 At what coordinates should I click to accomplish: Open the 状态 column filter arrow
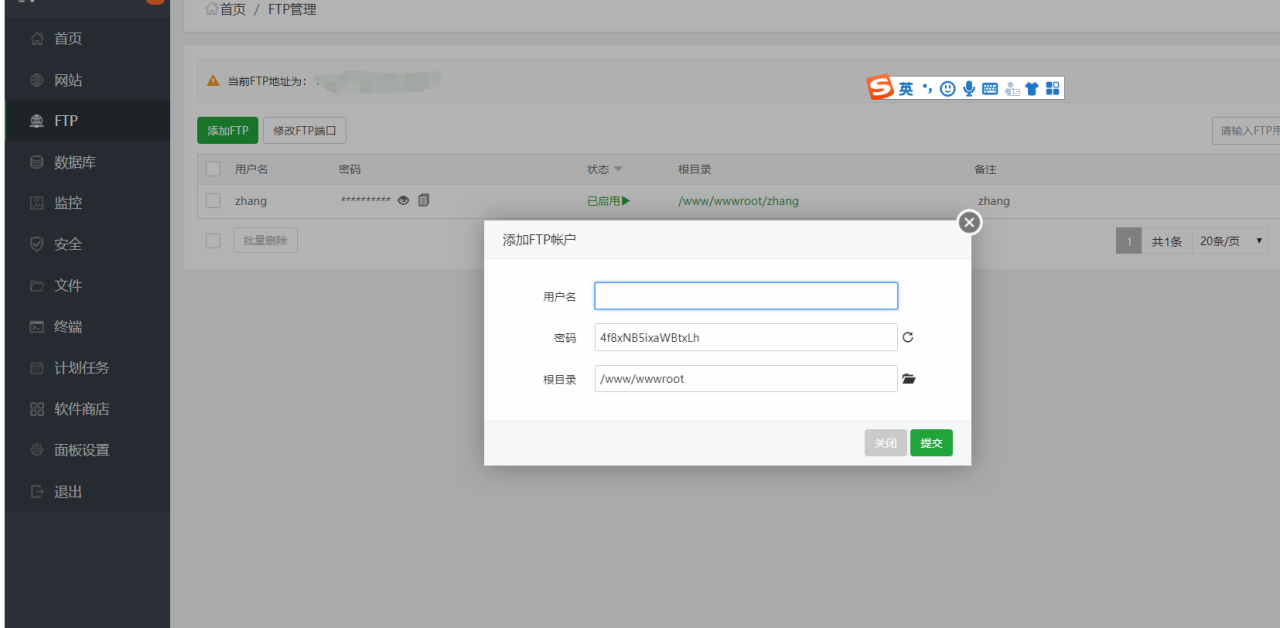coord(618,170)
